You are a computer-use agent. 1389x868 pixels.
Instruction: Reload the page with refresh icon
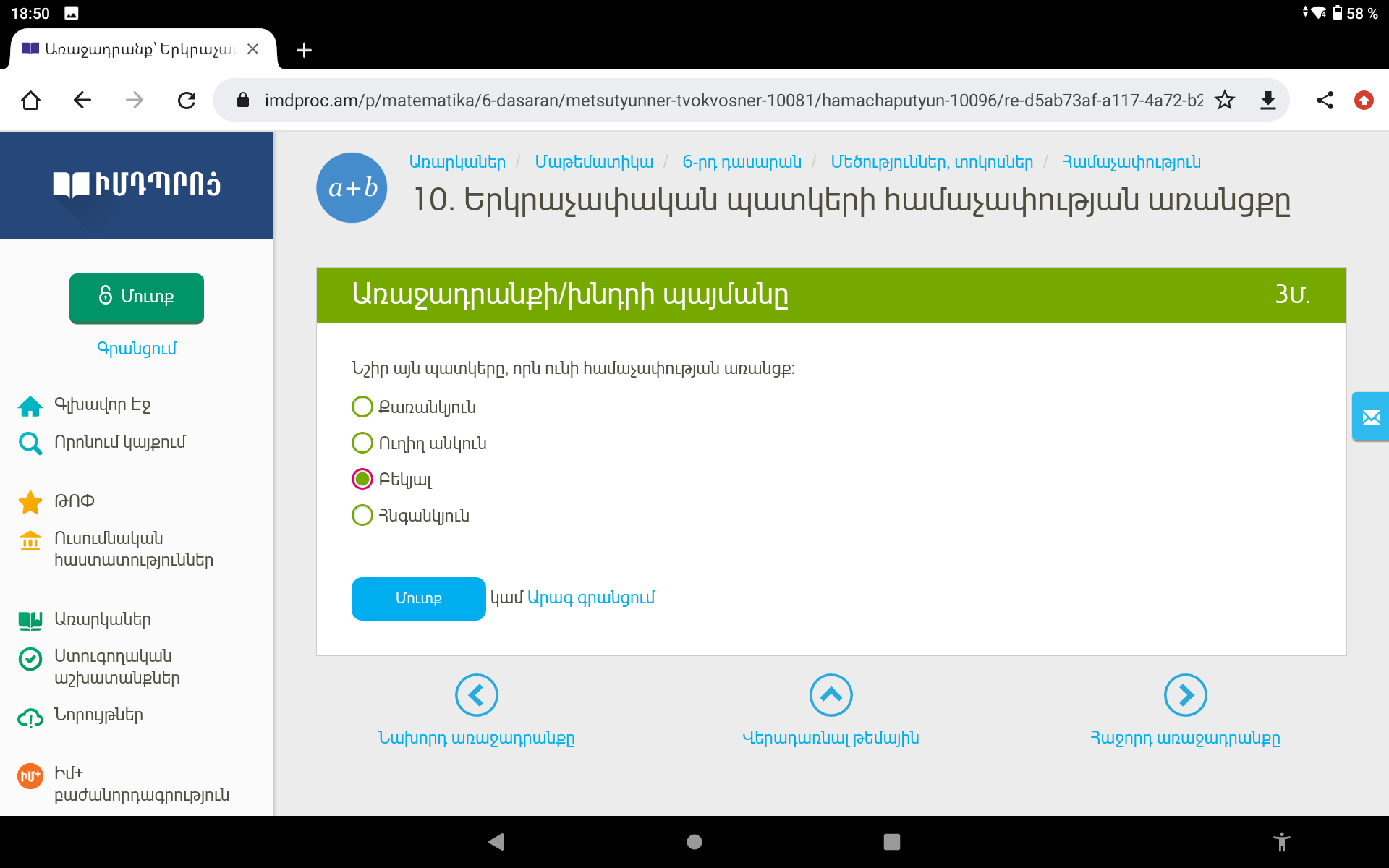point(187,100)
